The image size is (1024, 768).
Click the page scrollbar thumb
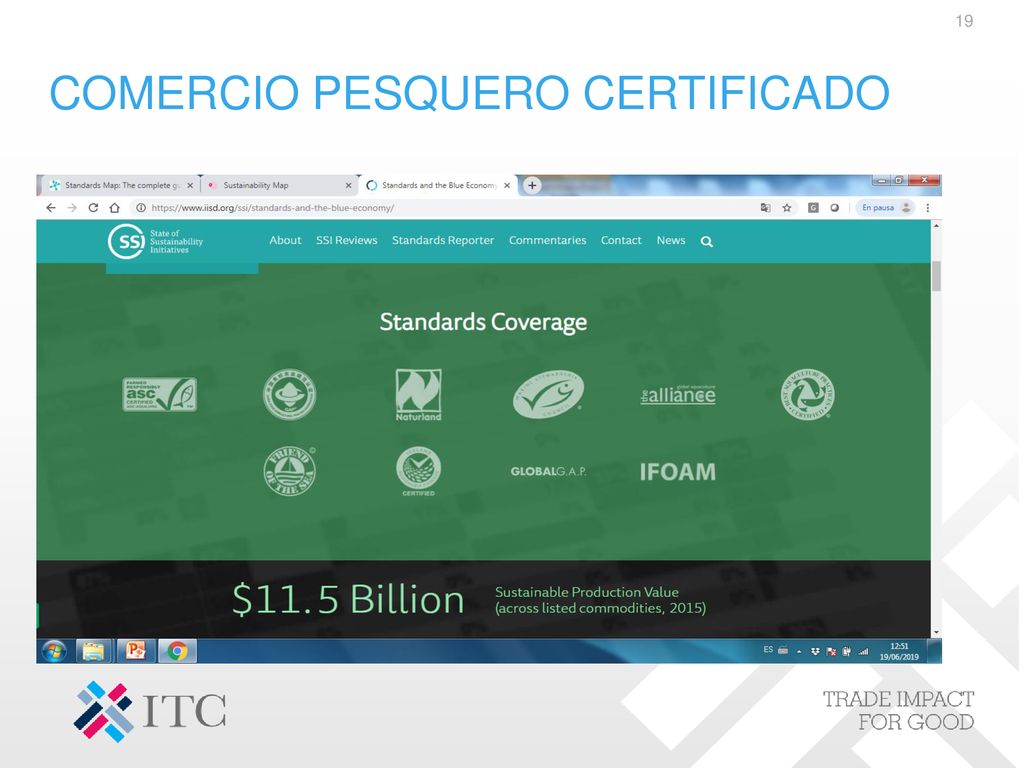(x=936, y=276)
